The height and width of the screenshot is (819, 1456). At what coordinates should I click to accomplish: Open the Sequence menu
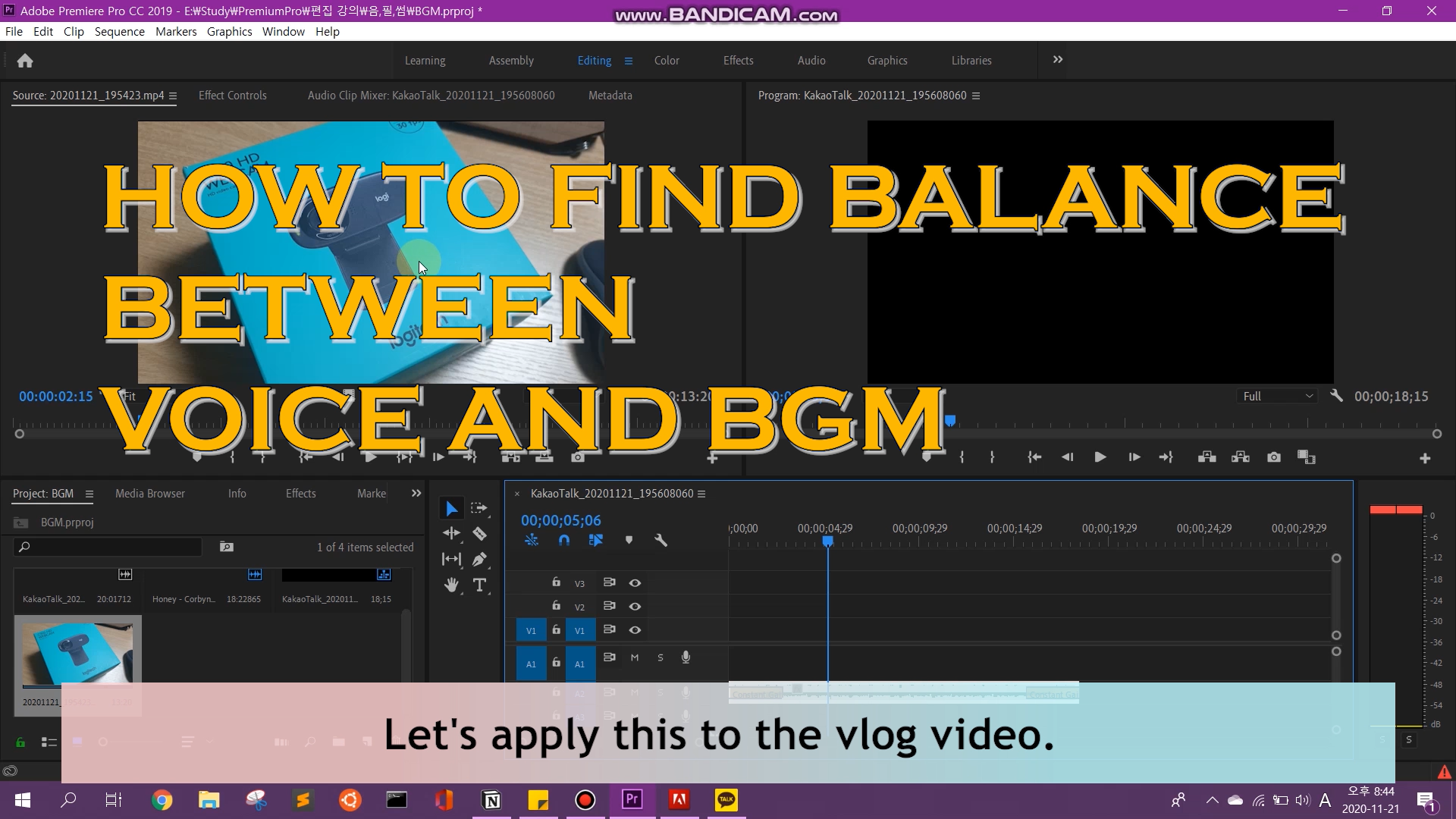tap(120, 32)
